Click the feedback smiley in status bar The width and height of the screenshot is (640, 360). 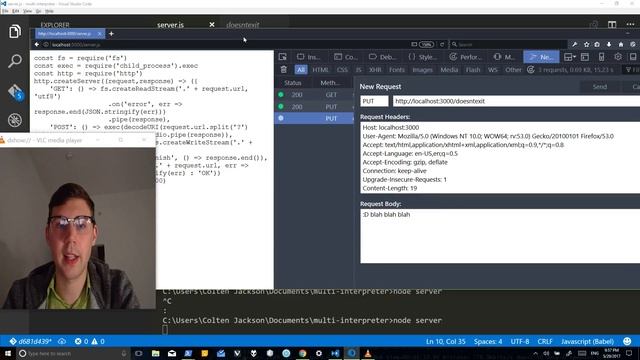pos(627,341)
